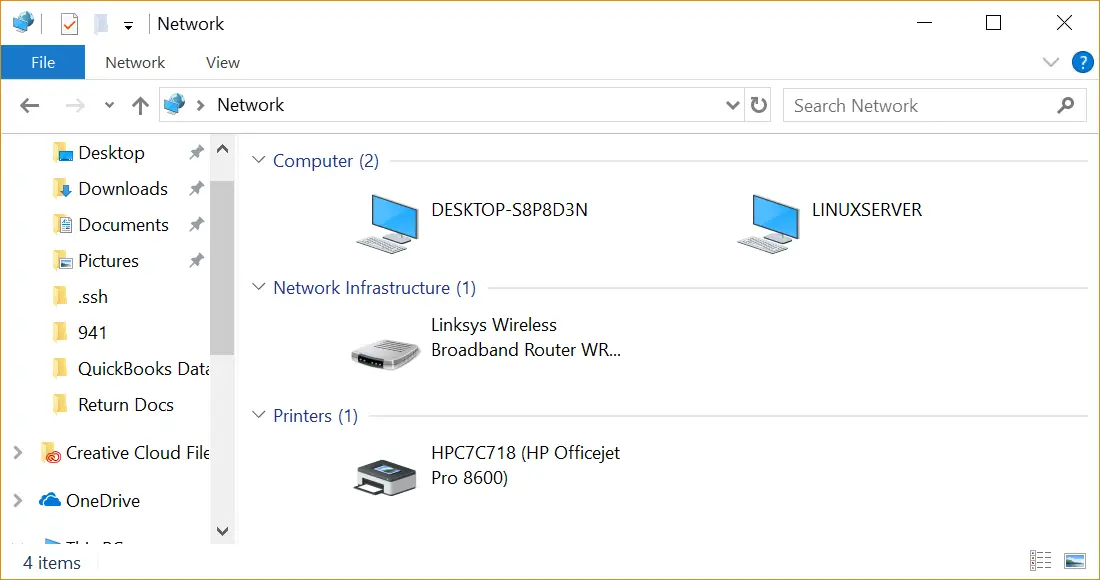1100x580 pixels.
Task: Minimize the Network window
Action: [925, 22]
